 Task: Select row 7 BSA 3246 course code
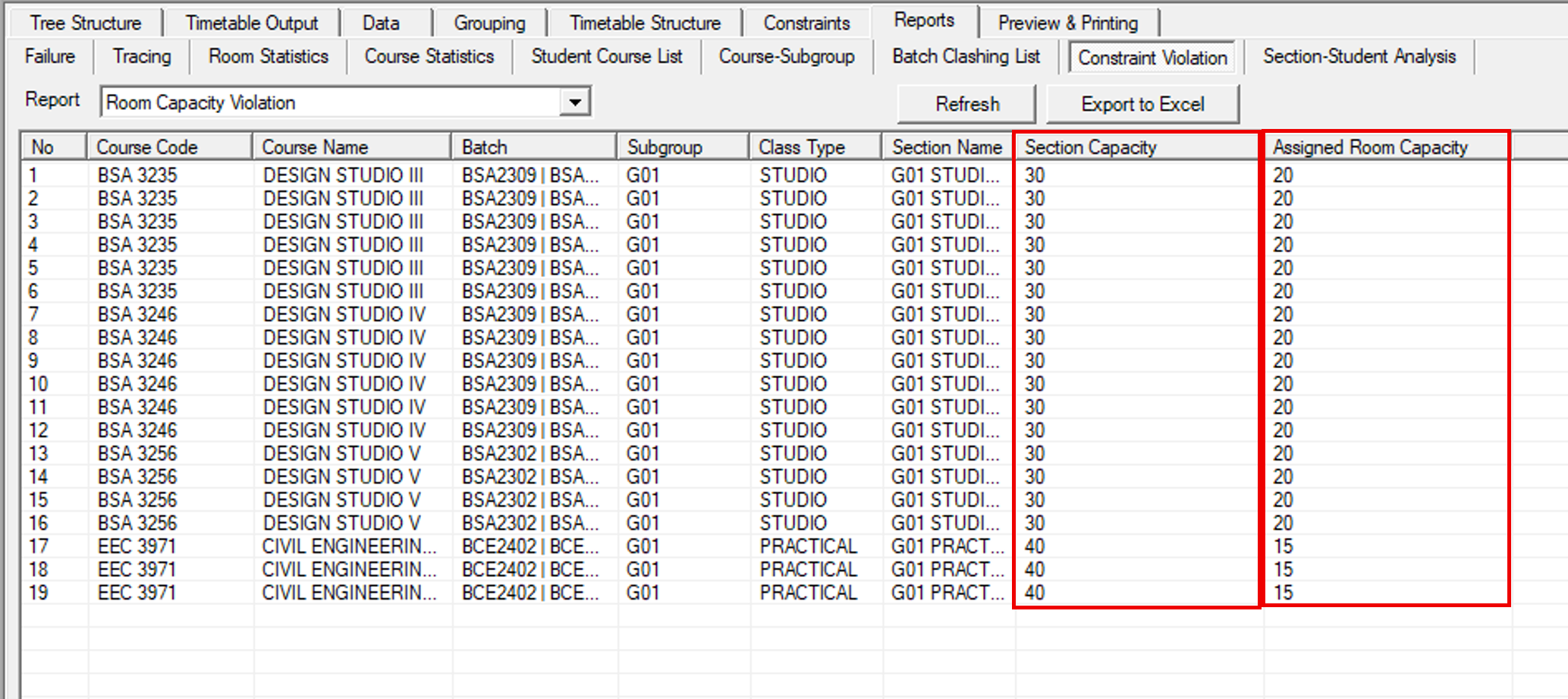tap(137, 314)
